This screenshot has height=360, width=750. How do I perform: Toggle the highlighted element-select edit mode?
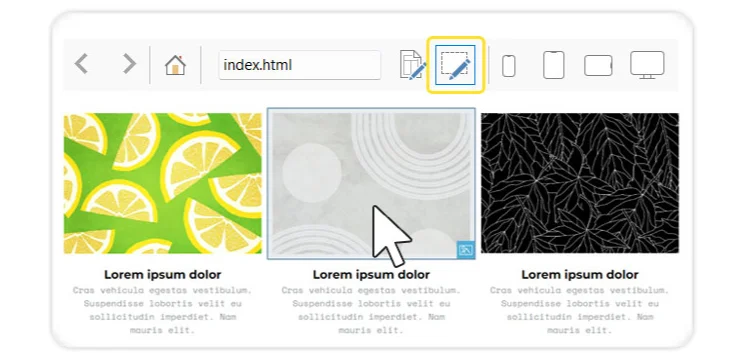[455, 65]
